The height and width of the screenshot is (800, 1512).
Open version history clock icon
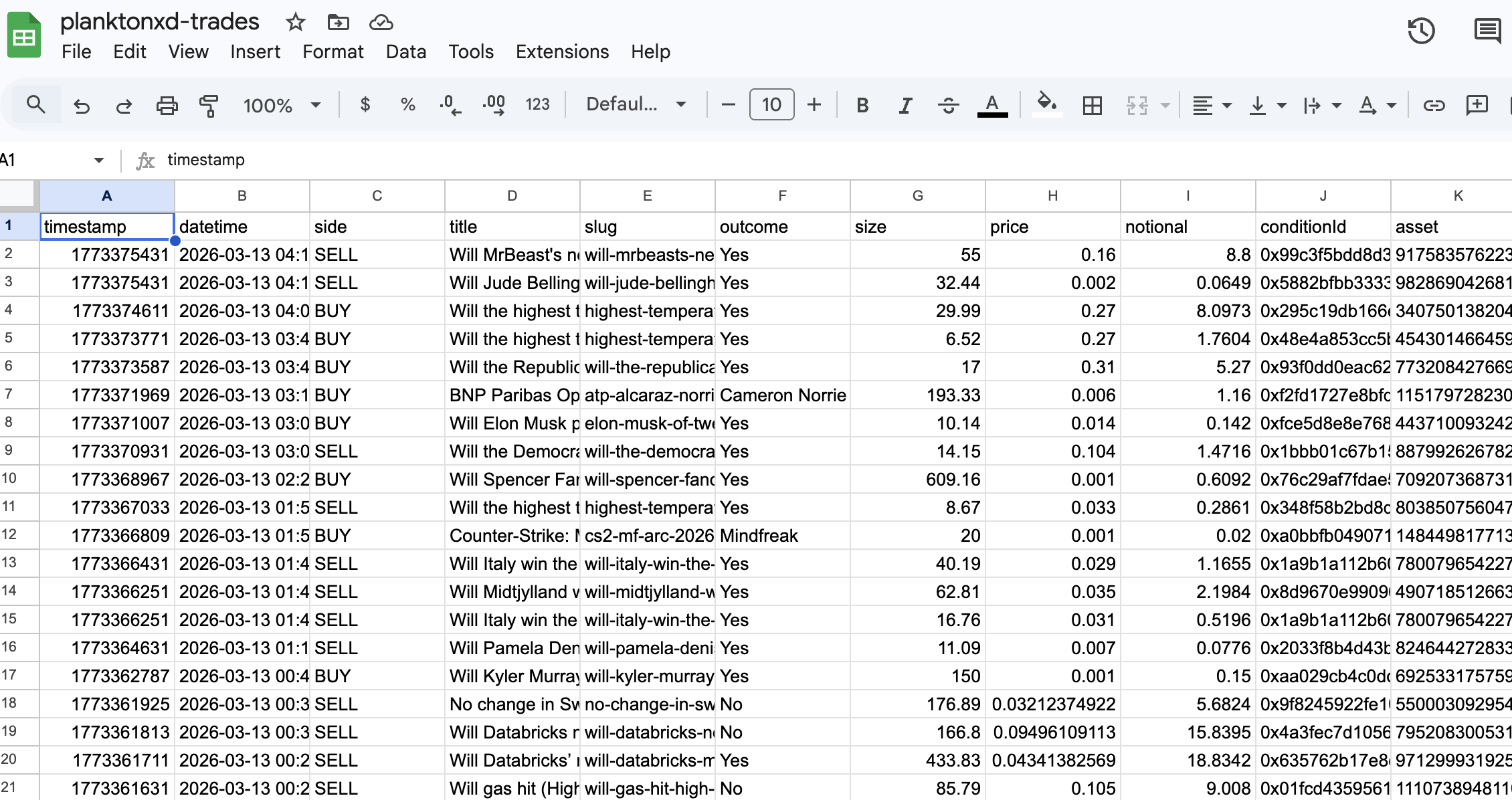pyautogui.click(x=1421, y=31)
